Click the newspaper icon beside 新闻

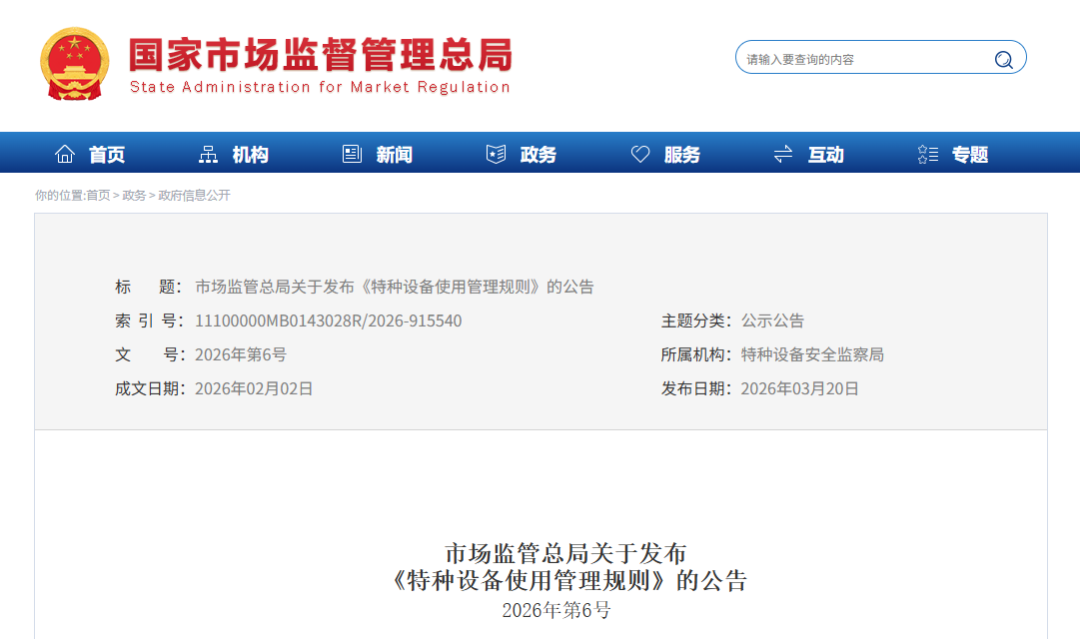click(351, 153)
